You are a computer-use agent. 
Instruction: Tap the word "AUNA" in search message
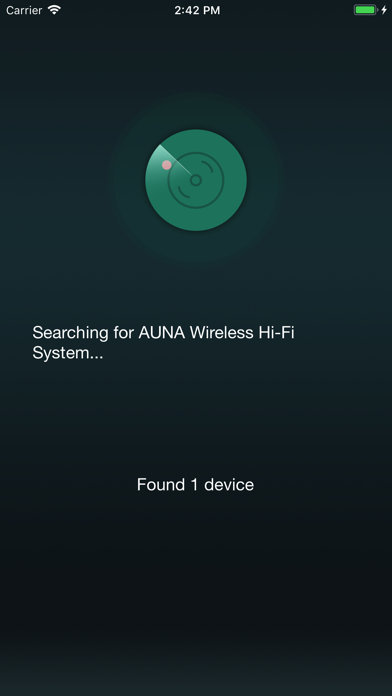(x=162, y=332)
